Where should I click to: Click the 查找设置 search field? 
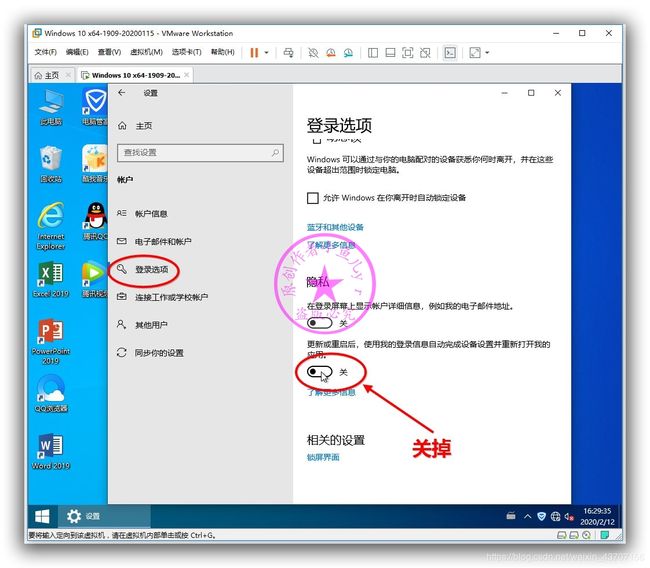(x=200, y=153)
